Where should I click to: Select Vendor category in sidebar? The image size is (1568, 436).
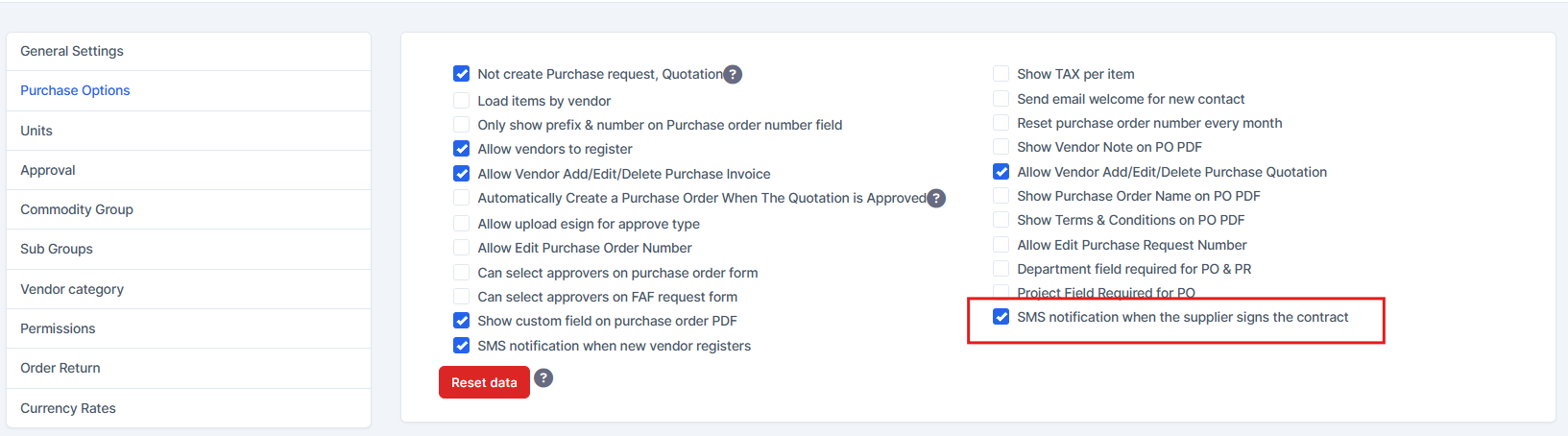(x=72, y=289)
